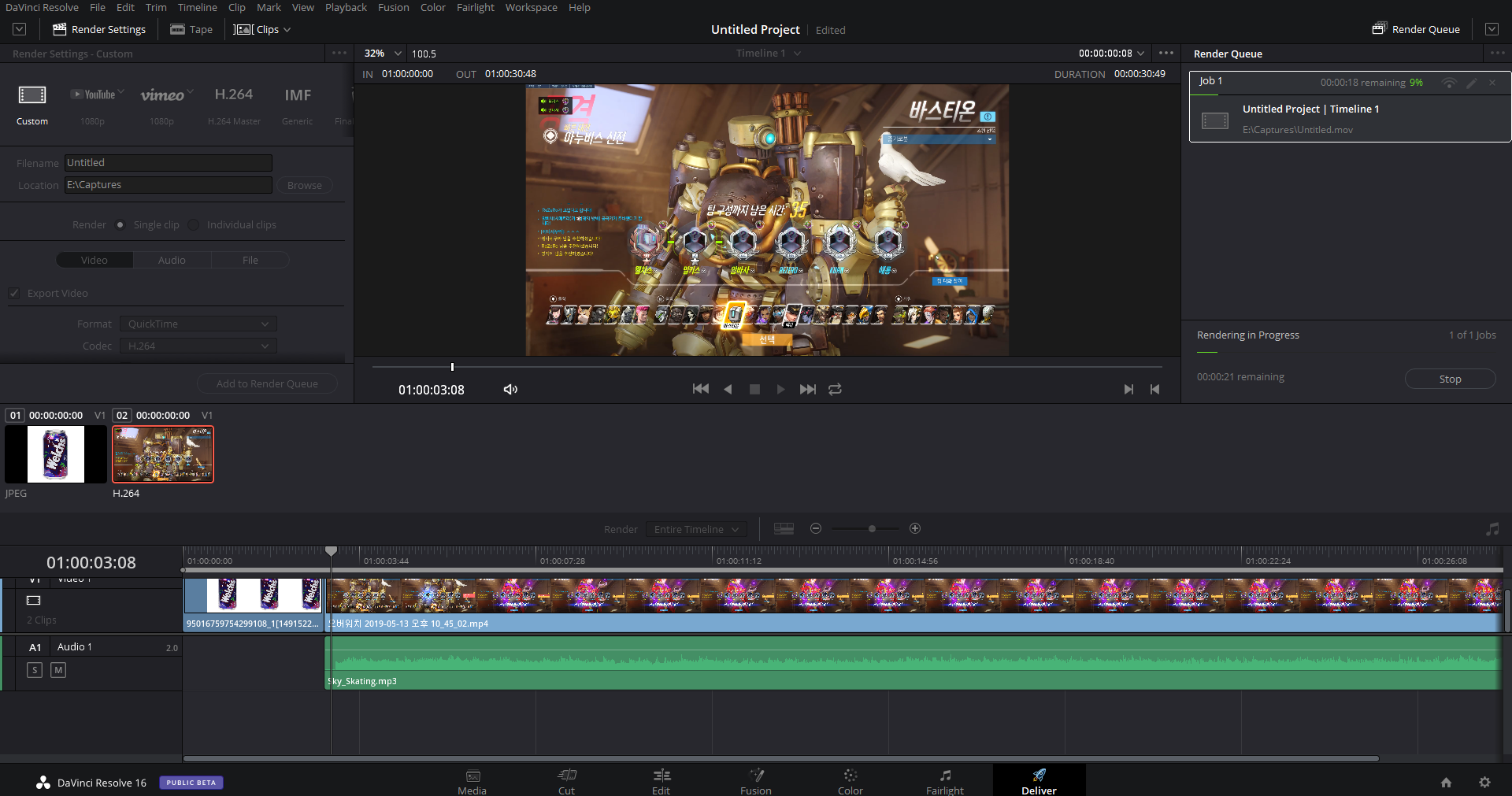The image size is (1512, 796).
Task: Switch to the Color page
Action: coord(850,781)
